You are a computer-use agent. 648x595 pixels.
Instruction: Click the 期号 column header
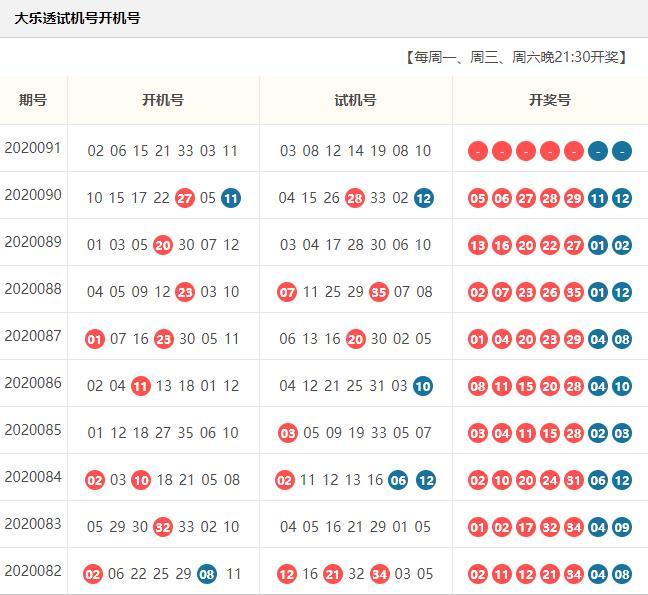click(33, 100)
